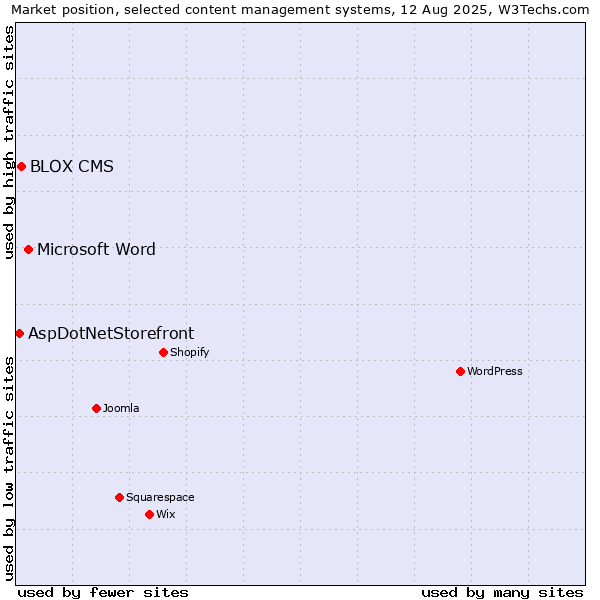The image size is (600, 600).
Task: Click the 'used by fewer sites' axis label
Action: click(x=103, y=593)
